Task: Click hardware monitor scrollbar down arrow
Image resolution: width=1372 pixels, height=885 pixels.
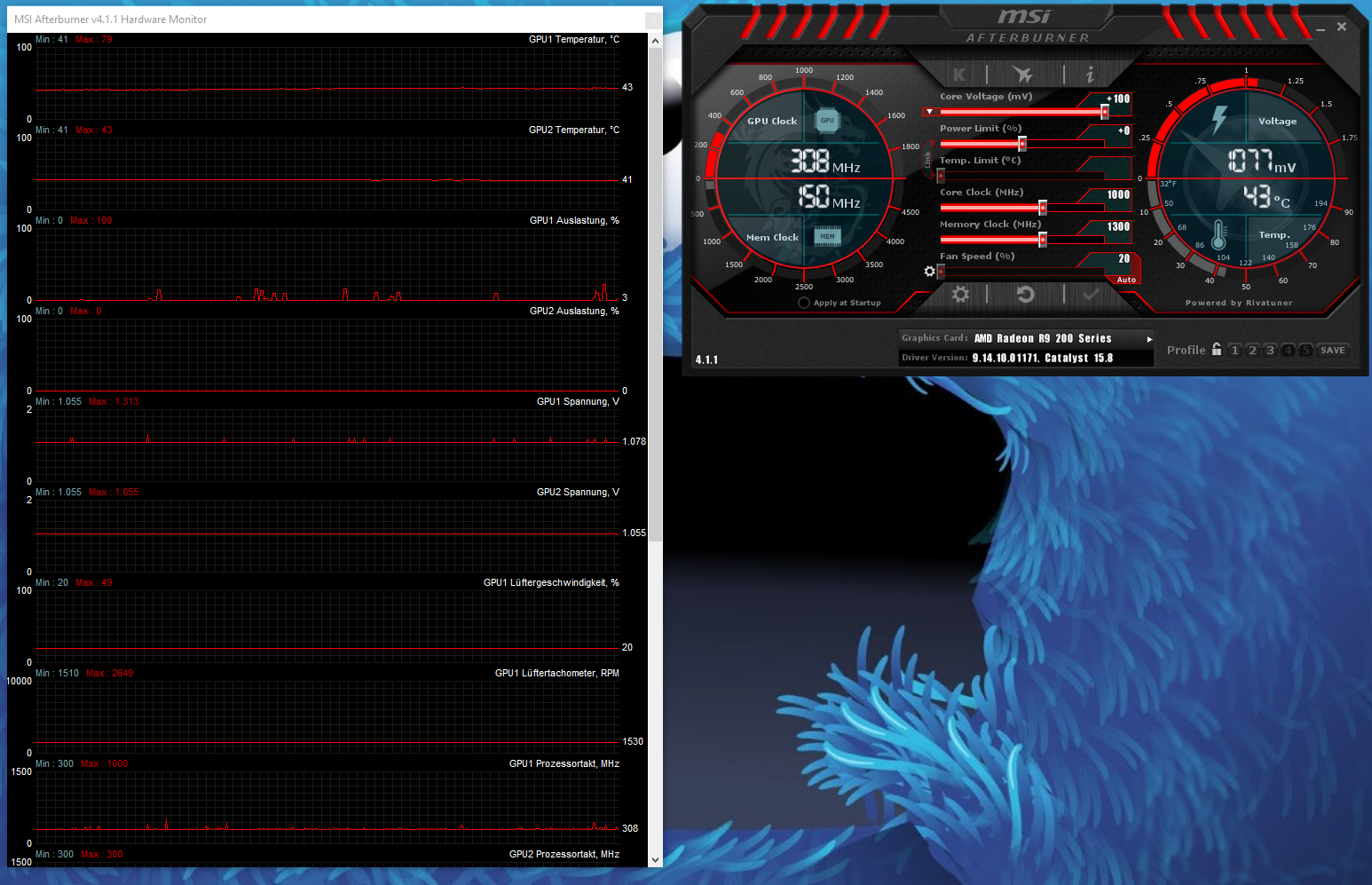Action: point(655,859)
